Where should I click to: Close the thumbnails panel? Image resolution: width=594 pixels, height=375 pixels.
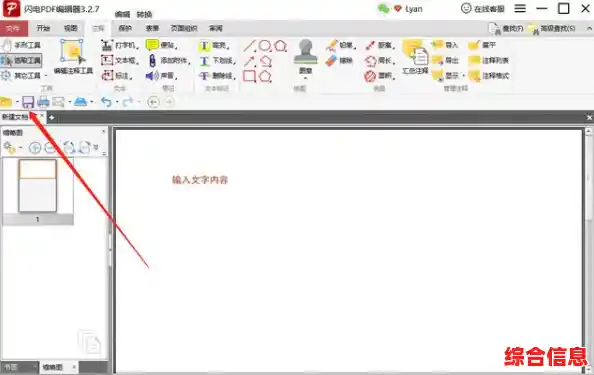pos(103,132)
